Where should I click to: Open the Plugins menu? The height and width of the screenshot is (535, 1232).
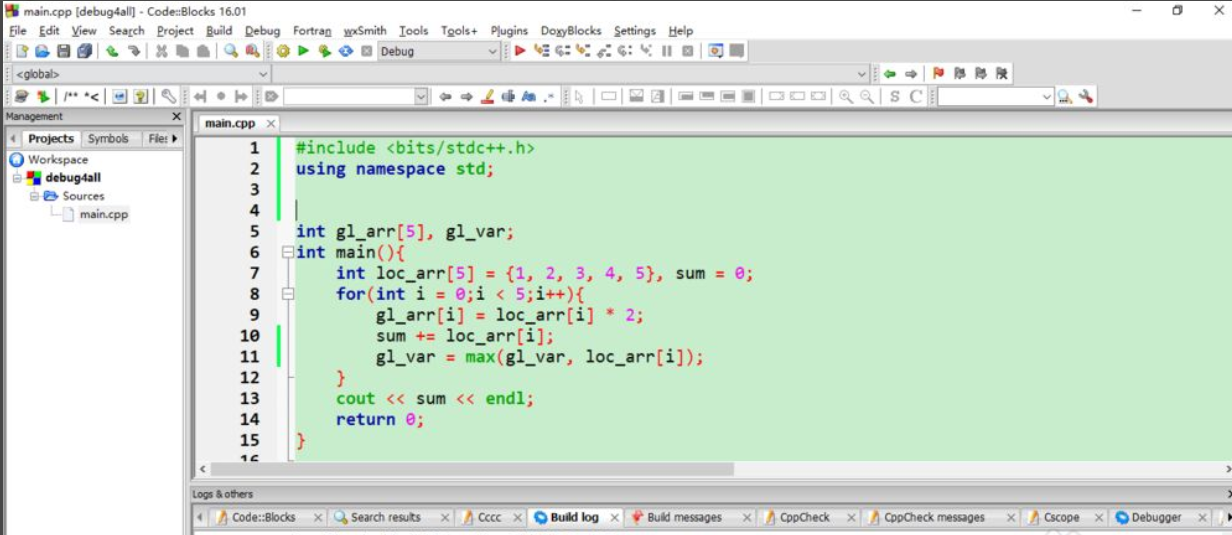coord(509,31)
